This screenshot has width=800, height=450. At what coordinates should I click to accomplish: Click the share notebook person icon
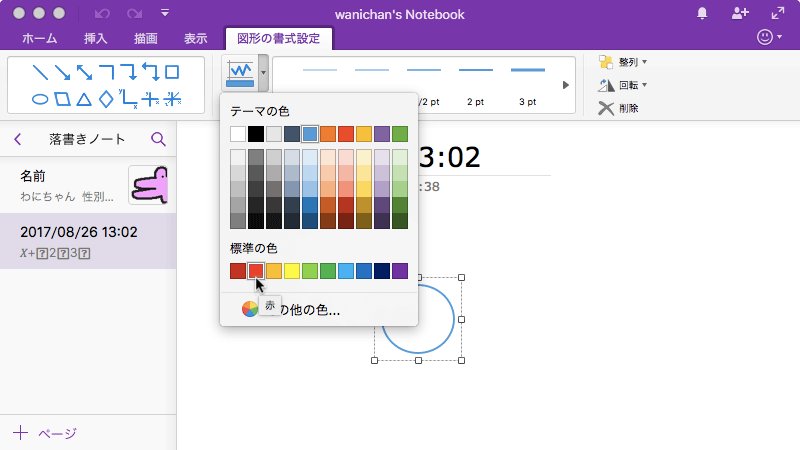click(740, 13)
